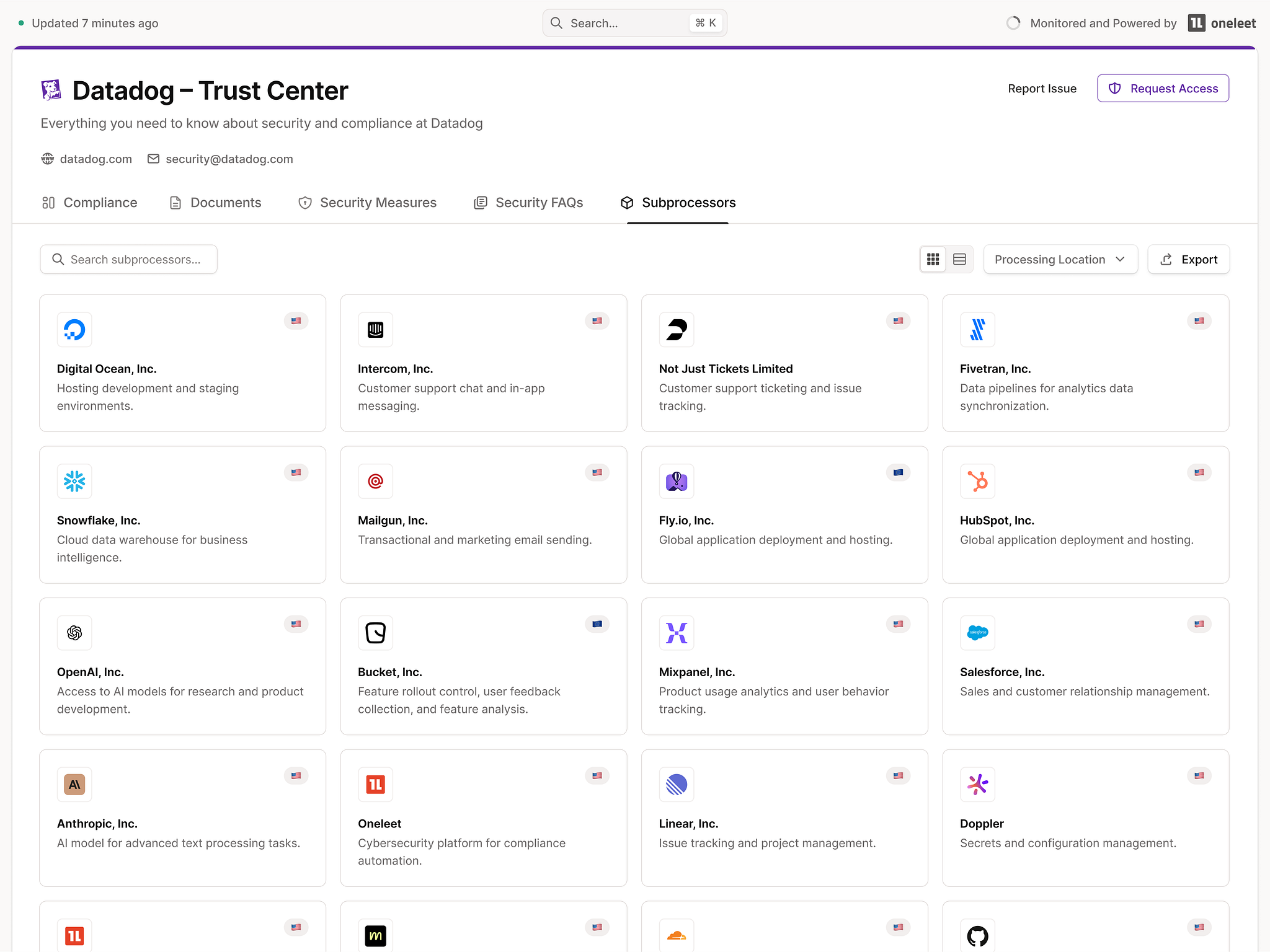Click the Doppler logo icon

coord(977,785)
